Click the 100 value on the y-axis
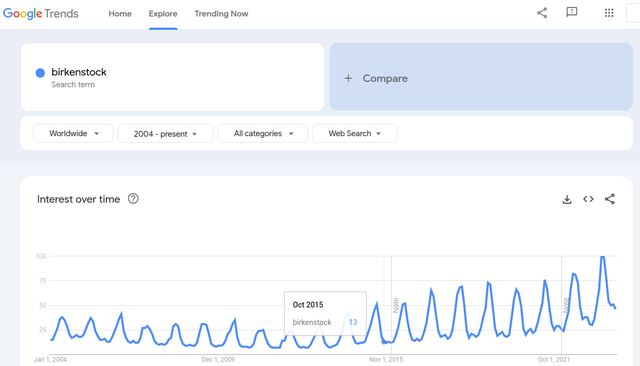Viewport: 640px width, 366px height. pyautogui.click(x=41, y=256)
